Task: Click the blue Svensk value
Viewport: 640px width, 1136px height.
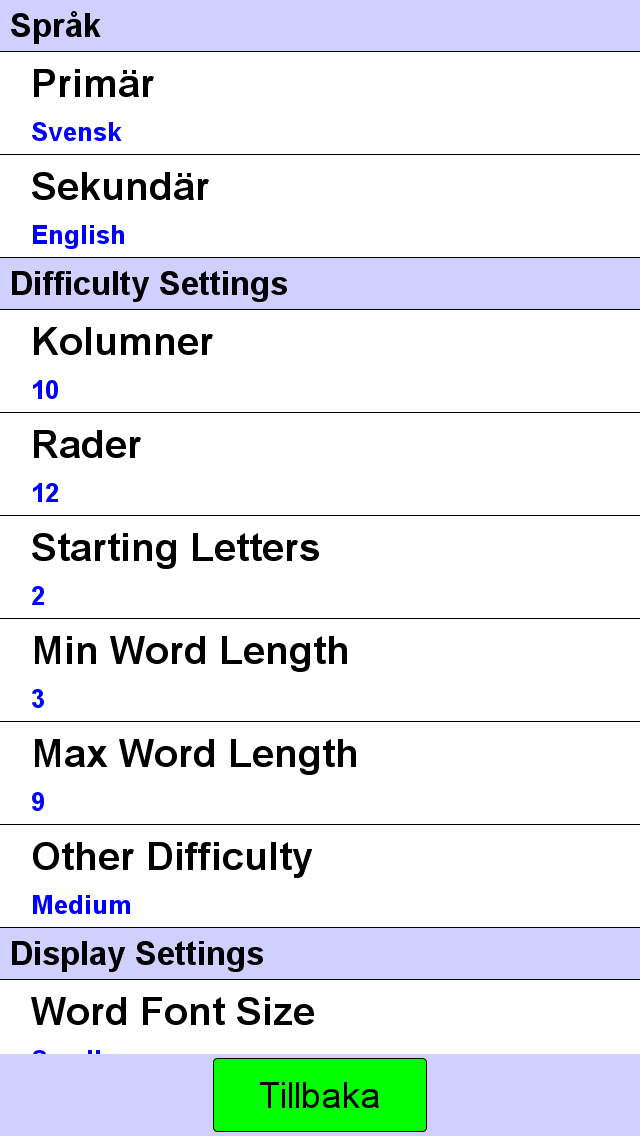Action: pos(76,132)
